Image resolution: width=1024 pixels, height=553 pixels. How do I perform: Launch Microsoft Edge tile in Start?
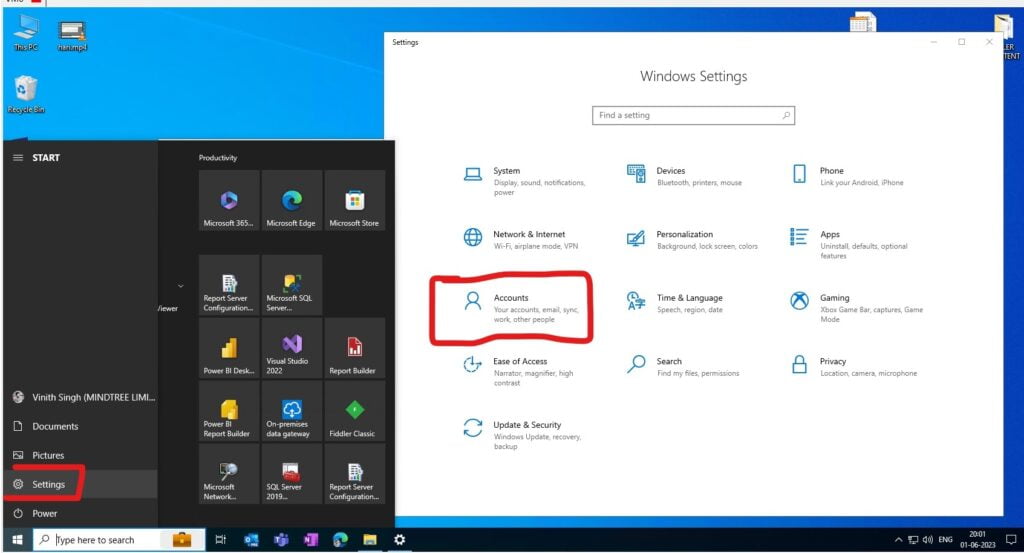click(x=291, y=200)
